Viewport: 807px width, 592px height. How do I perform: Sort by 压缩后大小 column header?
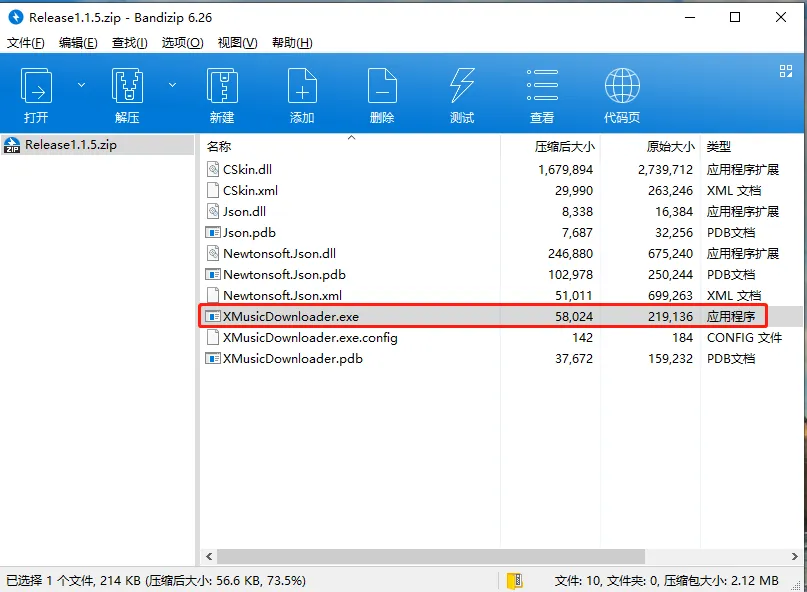(x=564, y=147)
